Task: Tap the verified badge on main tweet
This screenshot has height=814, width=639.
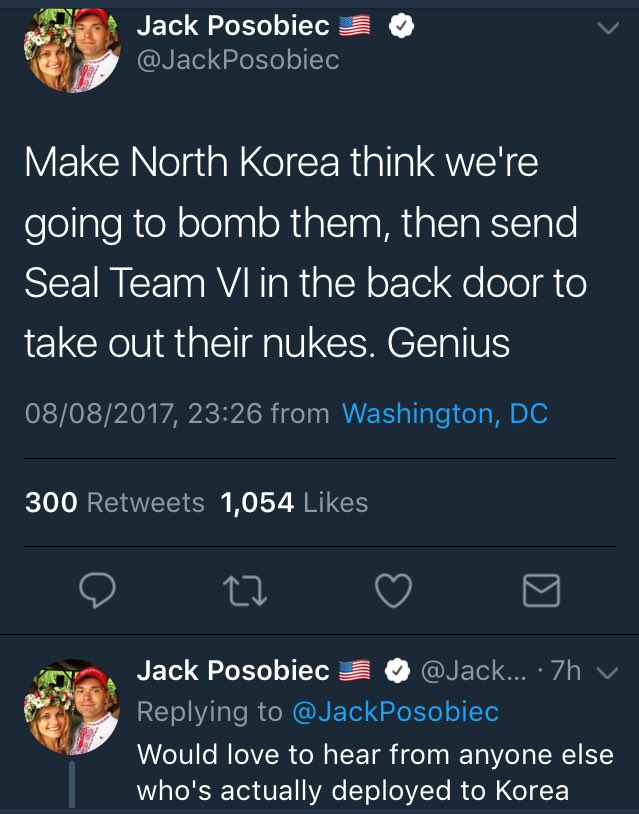Action: click(401, 26)
